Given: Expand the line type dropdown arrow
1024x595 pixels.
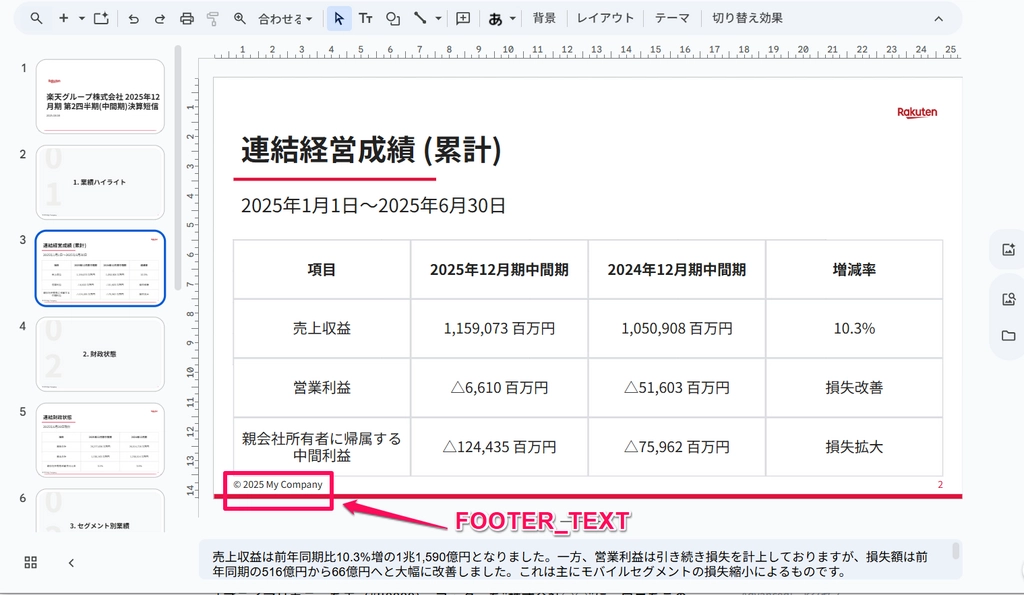Looking at the screenshot, I should point(438,18).
